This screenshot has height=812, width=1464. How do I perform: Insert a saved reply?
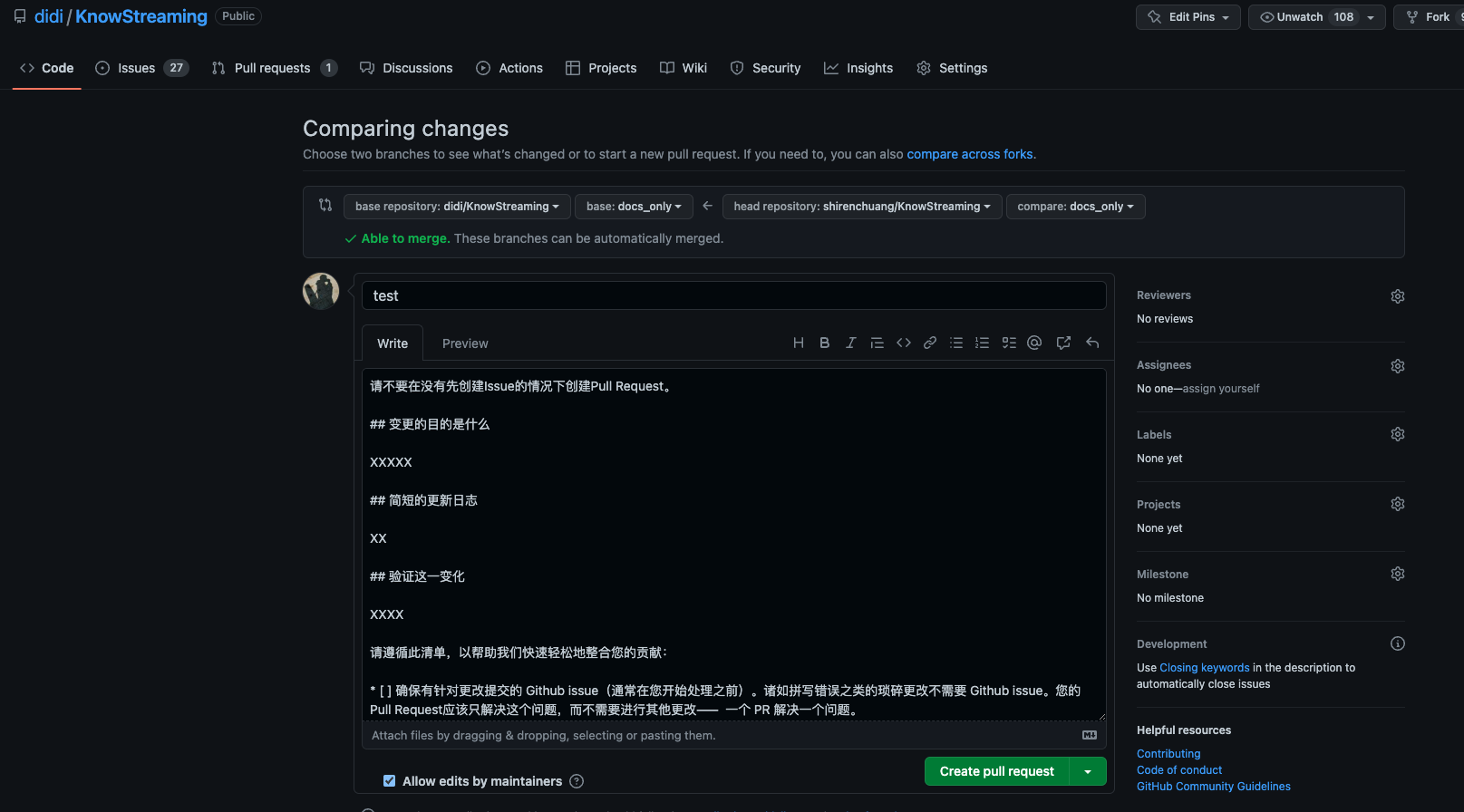[1092, 343]
